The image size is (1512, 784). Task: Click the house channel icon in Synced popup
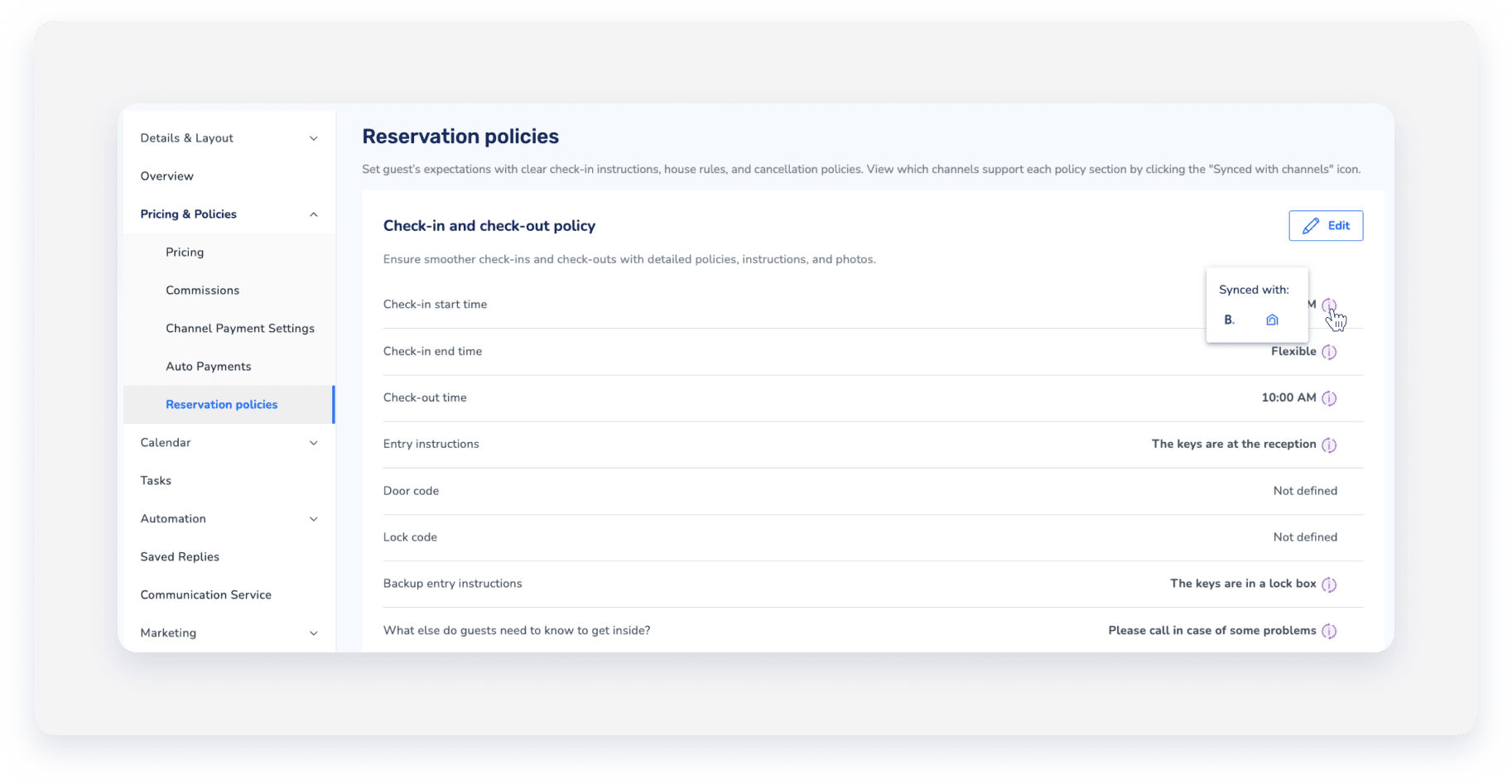[1272, 320]
